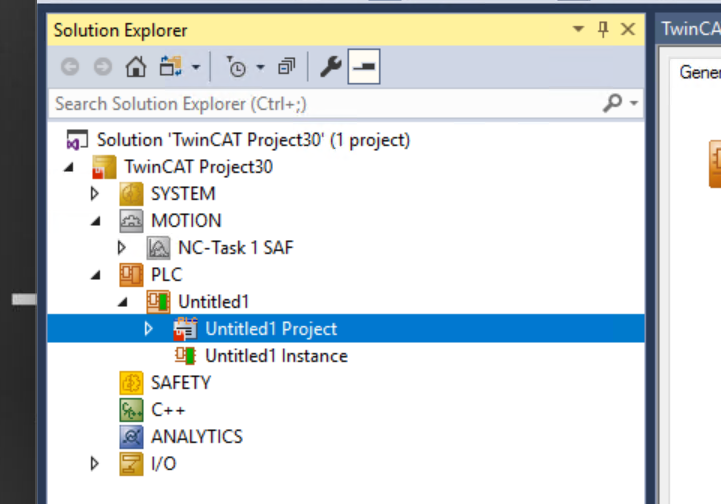Click the Forward navigation arrow in Solution Explorer

point(103,67)
